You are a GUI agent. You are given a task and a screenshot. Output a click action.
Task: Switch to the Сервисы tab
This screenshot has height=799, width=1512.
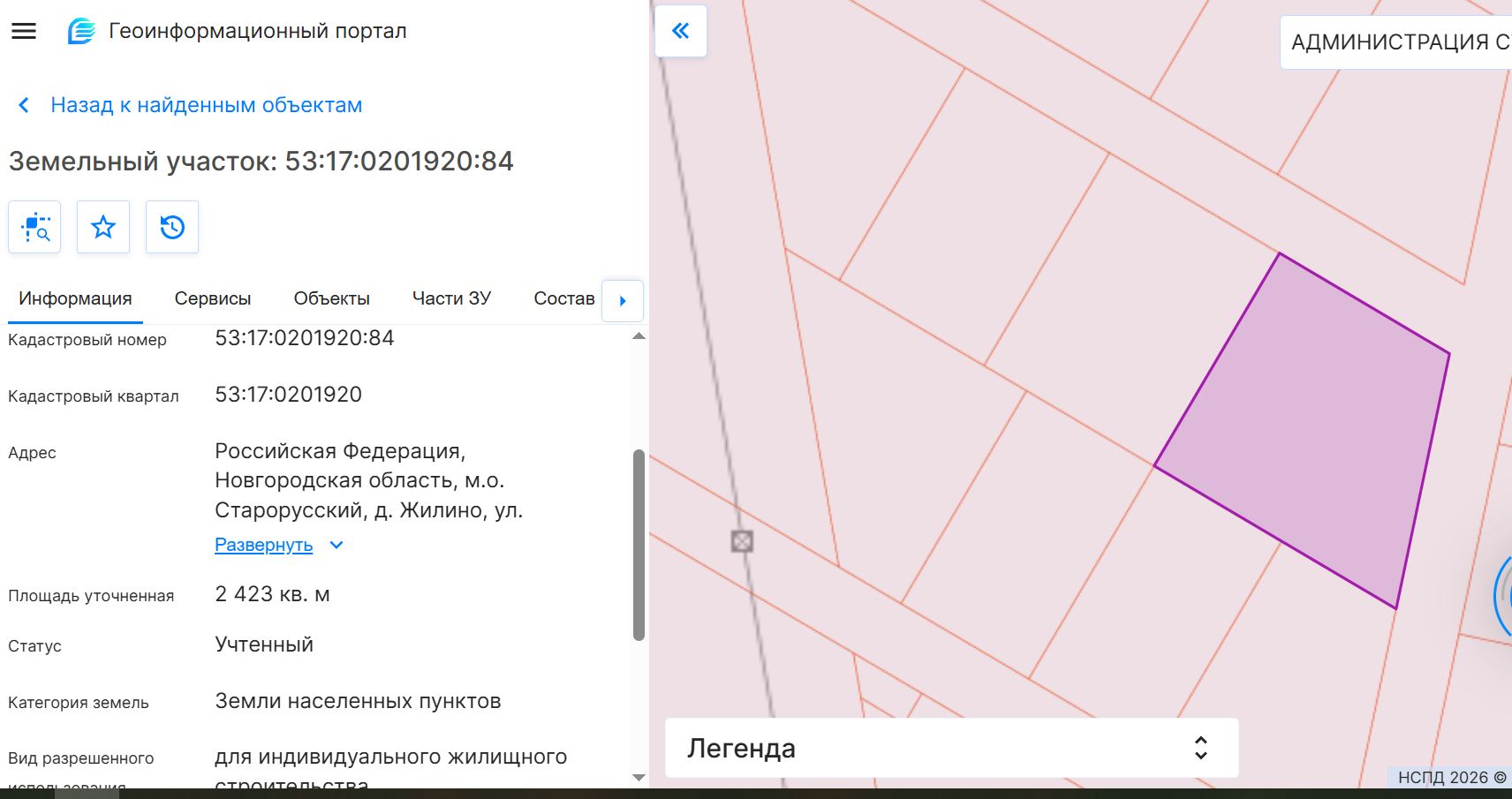[x=213, y=298]
